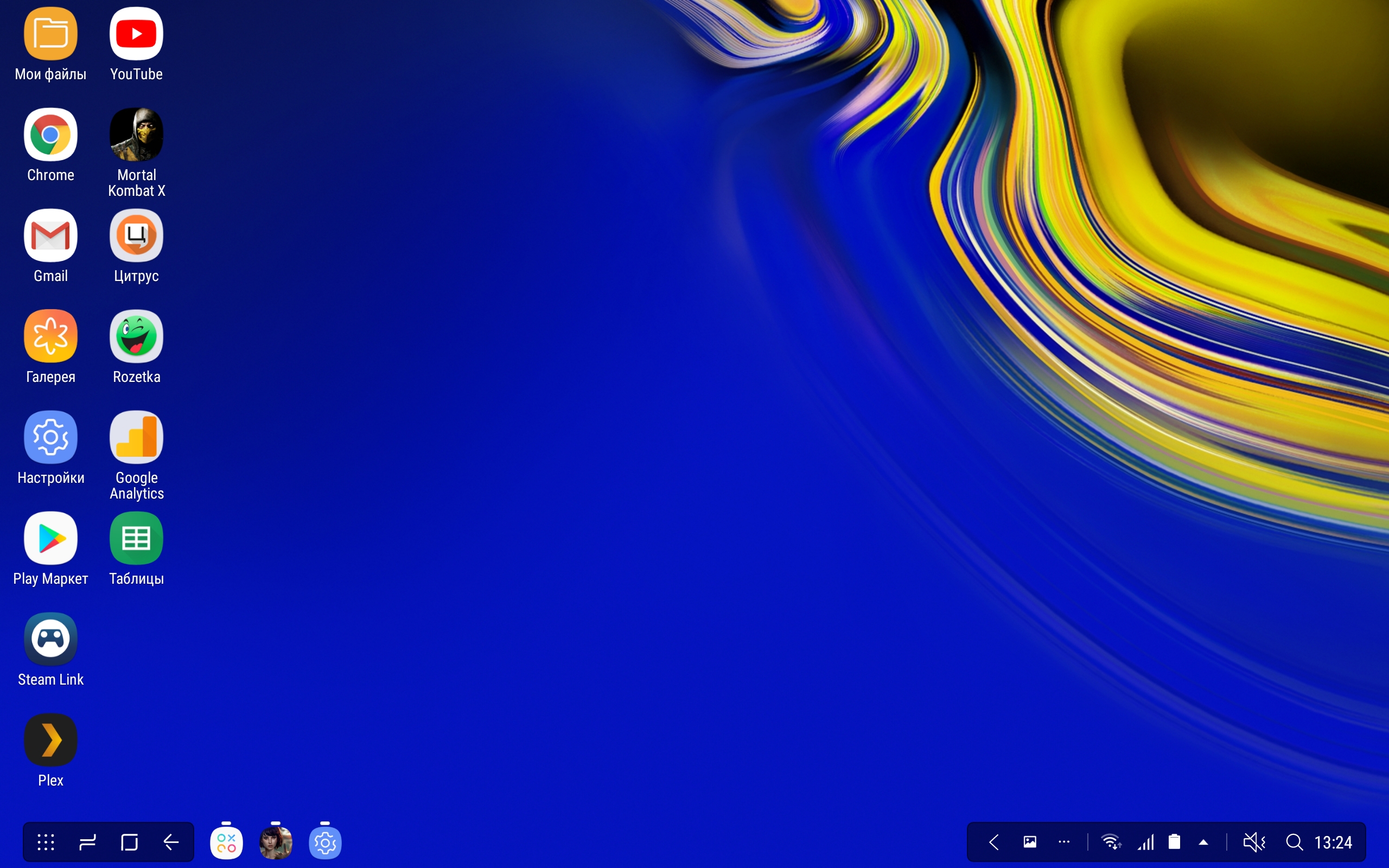Show more notifications via three dots
The height and width of the screenshot is (868, 1389).
coord(1063,842)
